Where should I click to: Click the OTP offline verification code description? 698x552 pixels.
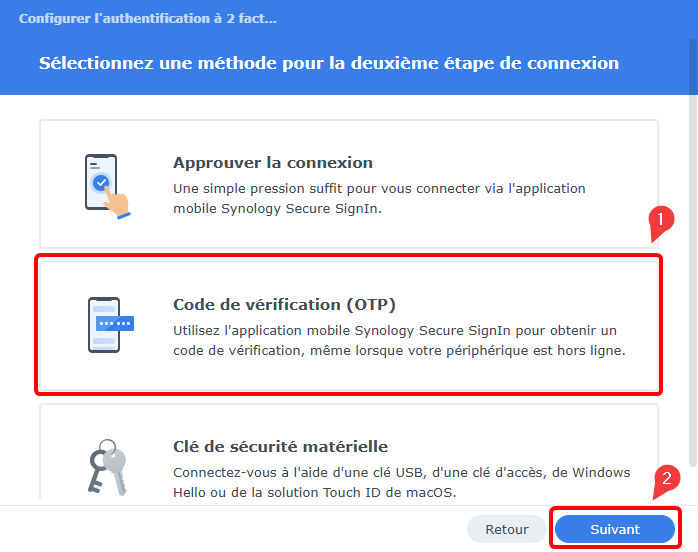point(399,340)
